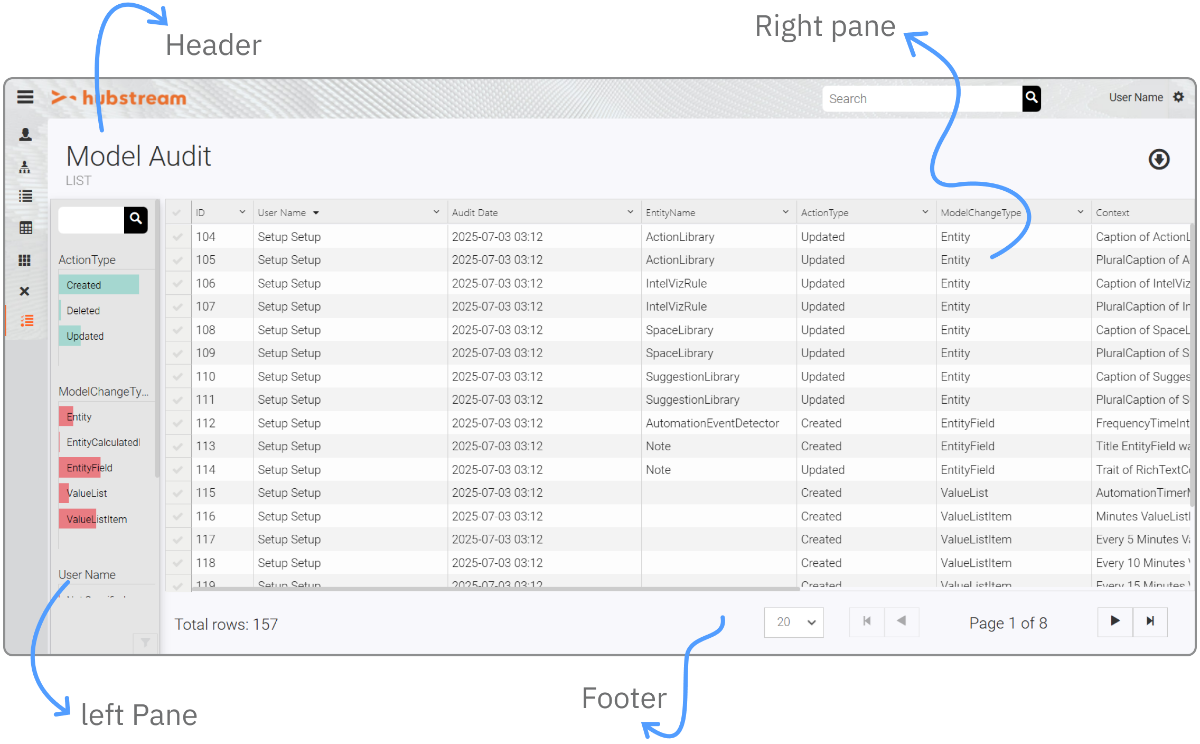This screenshot has height=744, width=1200.
Task: Open the hamburger menu in the header
Action: [x=25, y=97]
